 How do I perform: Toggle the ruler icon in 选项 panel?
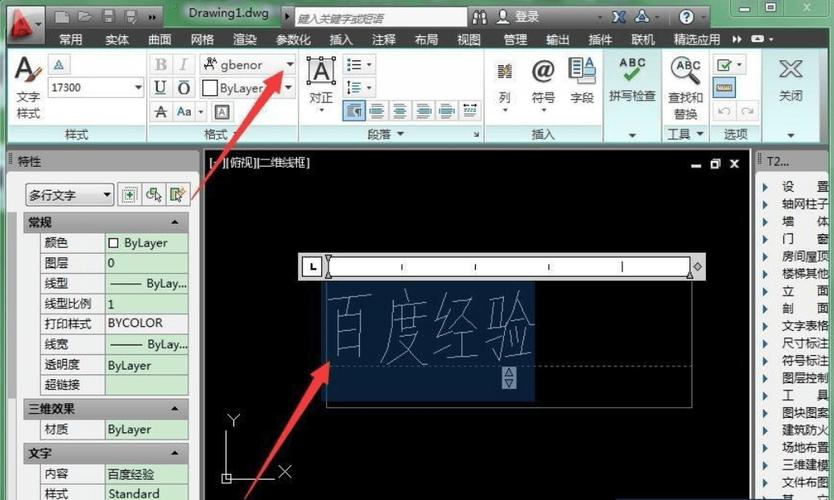coord(724,88)
